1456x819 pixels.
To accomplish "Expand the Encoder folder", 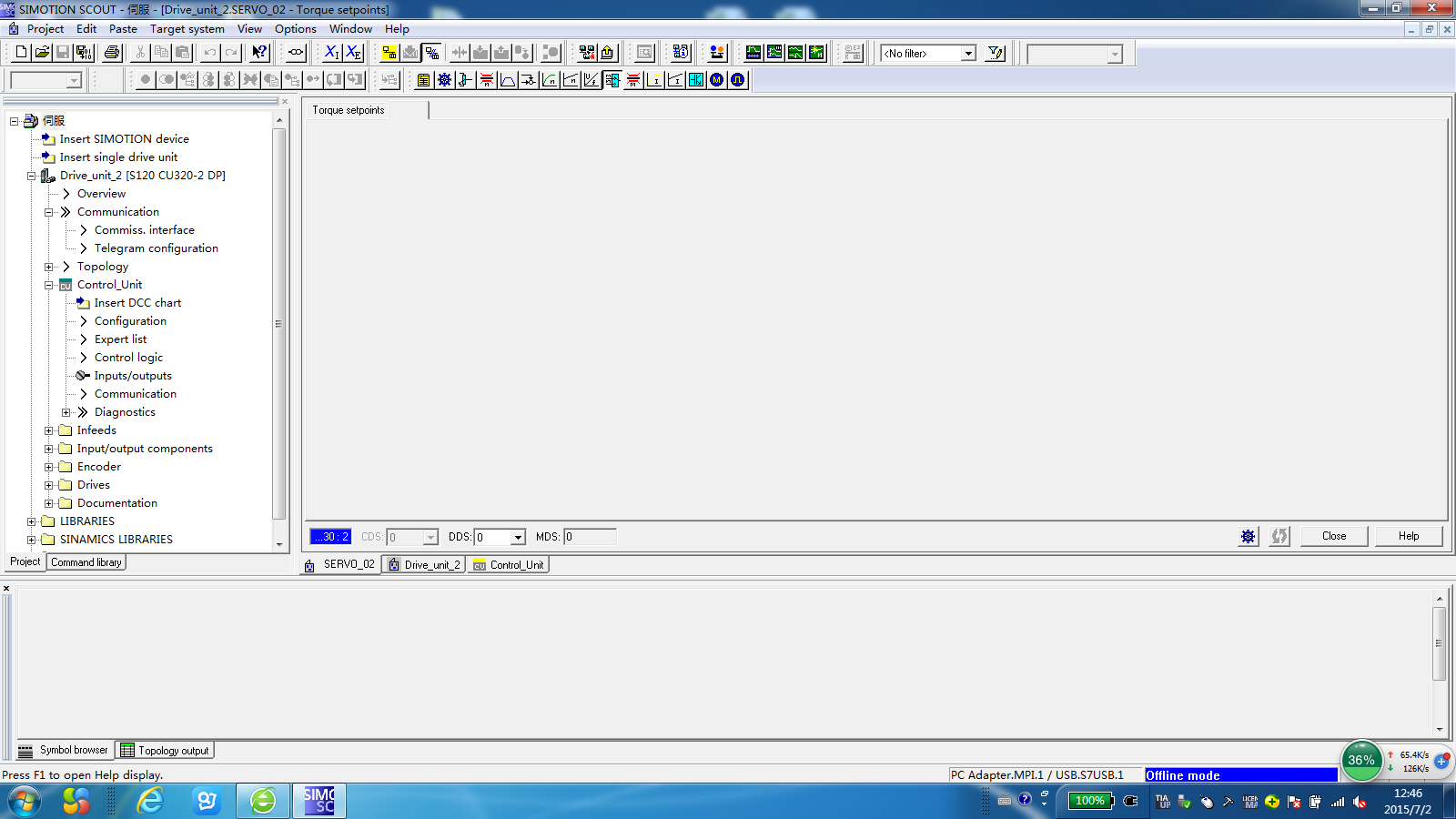I will 49,467.
